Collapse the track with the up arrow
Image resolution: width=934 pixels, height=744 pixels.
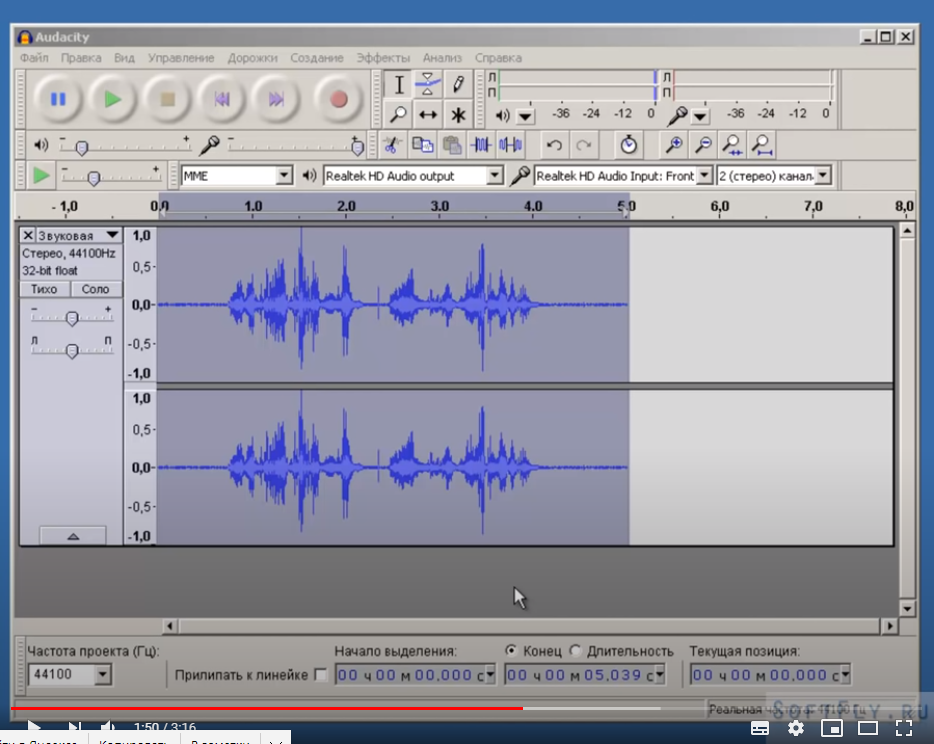coord(73,536)
